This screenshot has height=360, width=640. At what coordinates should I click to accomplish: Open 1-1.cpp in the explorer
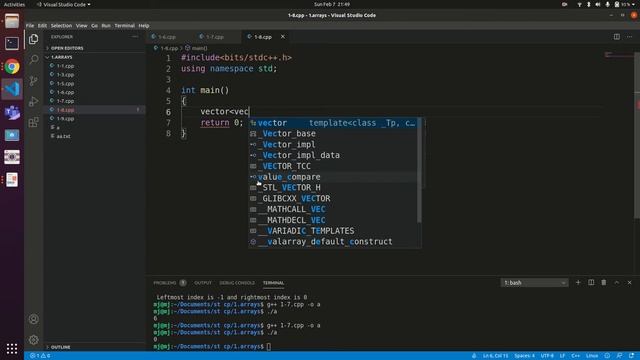tap(65, 66)
